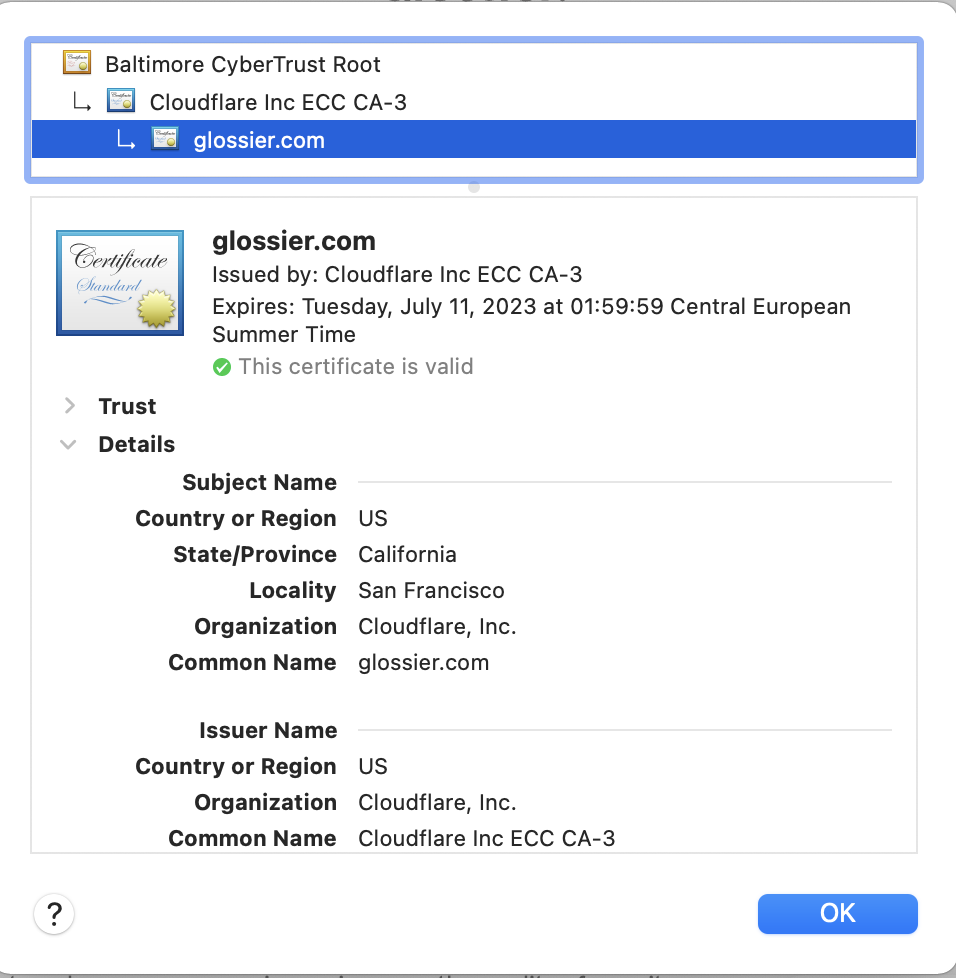956x978 pixels.
Task: Click the Subject Name heading
Action: point(259,482)
